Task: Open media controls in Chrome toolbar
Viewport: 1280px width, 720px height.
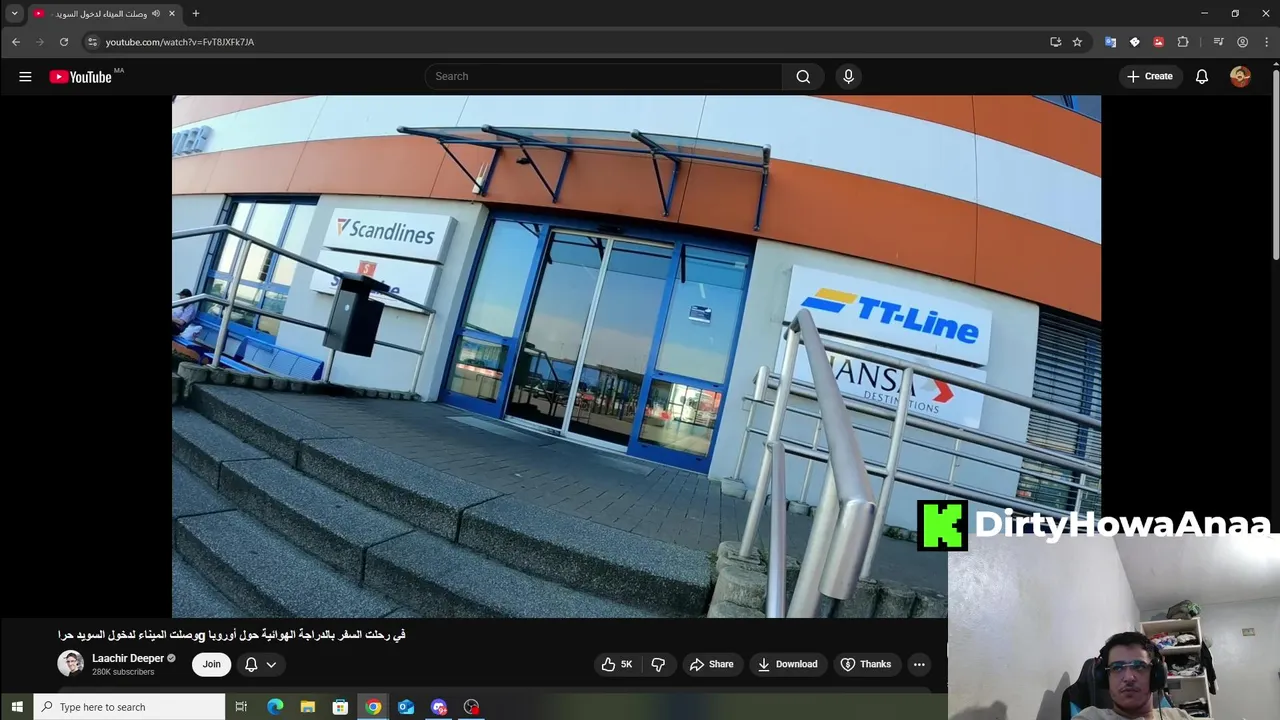Action: pos(1218,42)
